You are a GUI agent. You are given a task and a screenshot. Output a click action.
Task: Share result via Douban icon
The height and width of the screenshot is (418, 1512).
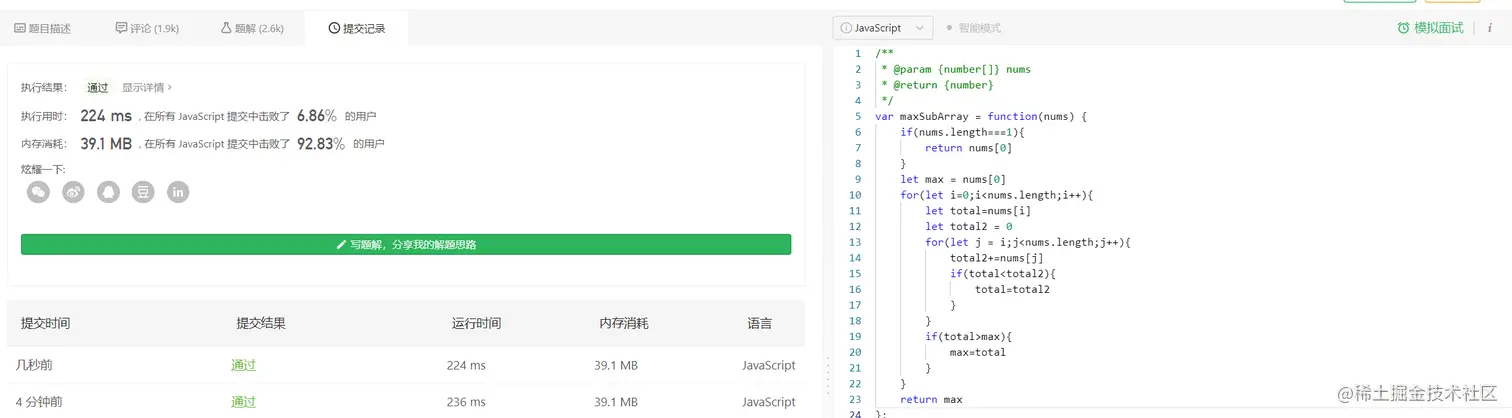pos(143,192)
